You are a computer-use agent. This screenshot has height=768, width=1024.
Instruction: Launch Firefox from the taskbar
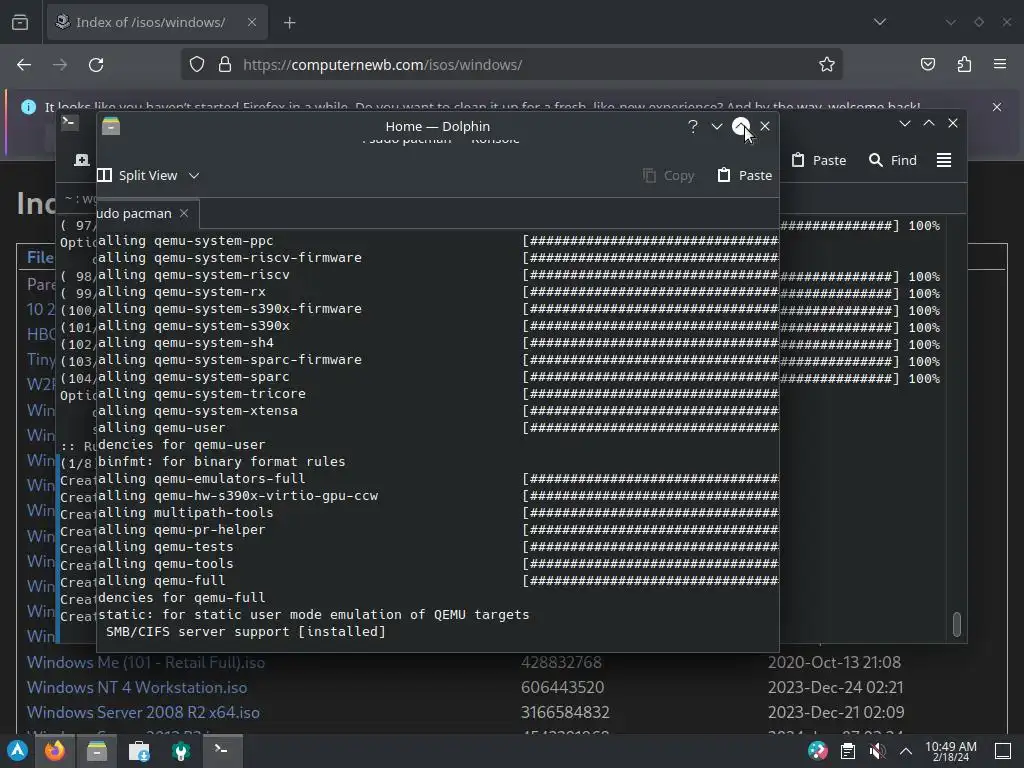coord(55,751)
